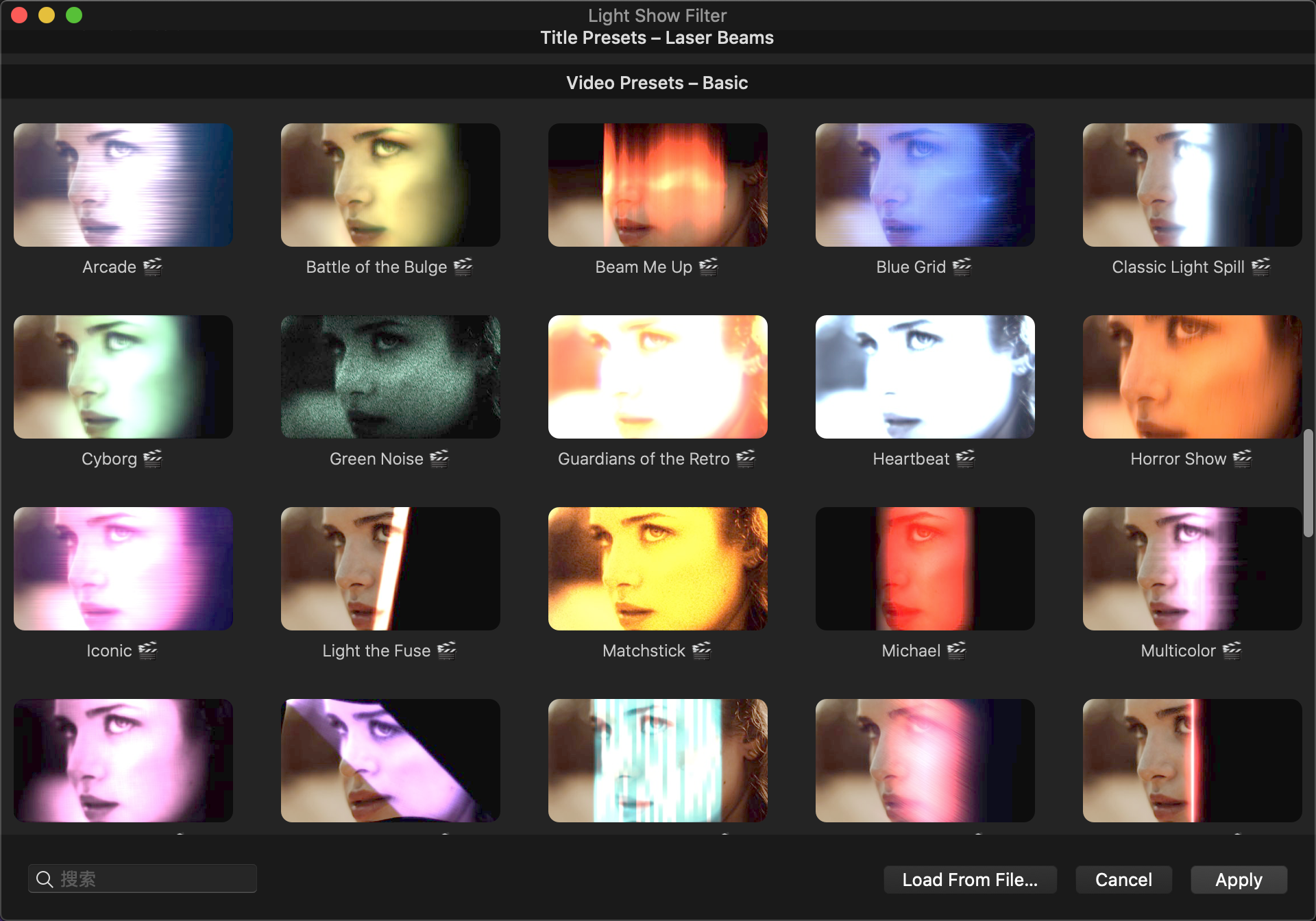The width and height of the screenshot is (1316, 921).
Task: Click the Title Presets – Laser Beams header
Action: point(657,38)
